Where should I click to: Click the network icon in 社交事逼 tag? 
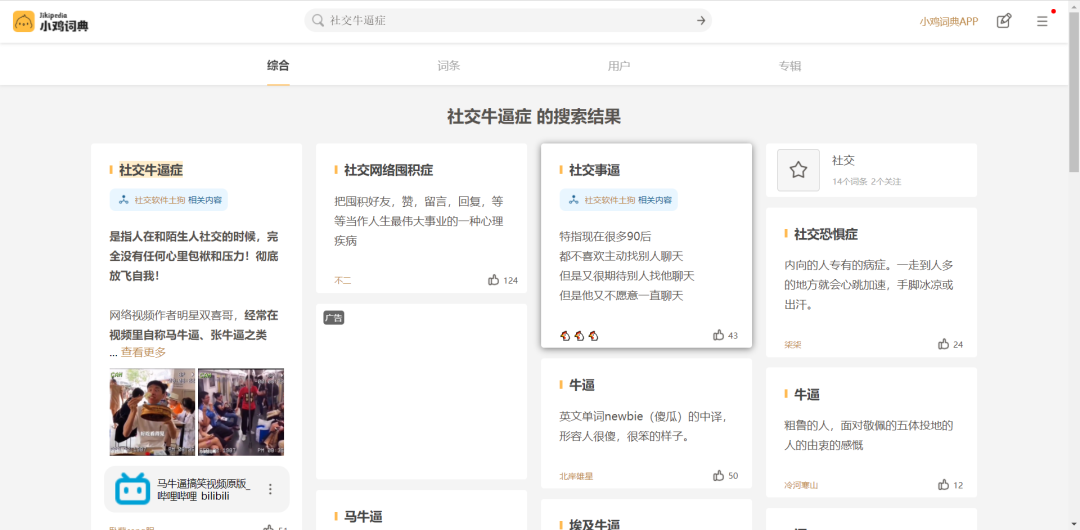click(574, 200)
